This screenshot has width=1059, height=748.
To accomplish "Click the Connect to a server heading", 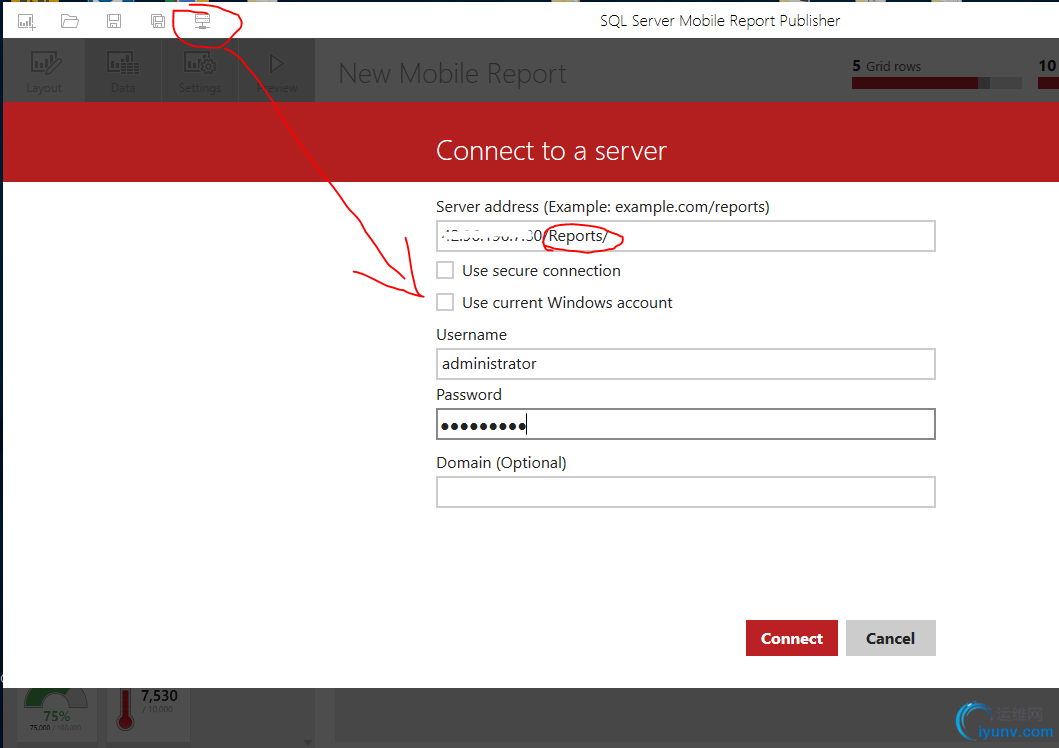I will point(551,151).
